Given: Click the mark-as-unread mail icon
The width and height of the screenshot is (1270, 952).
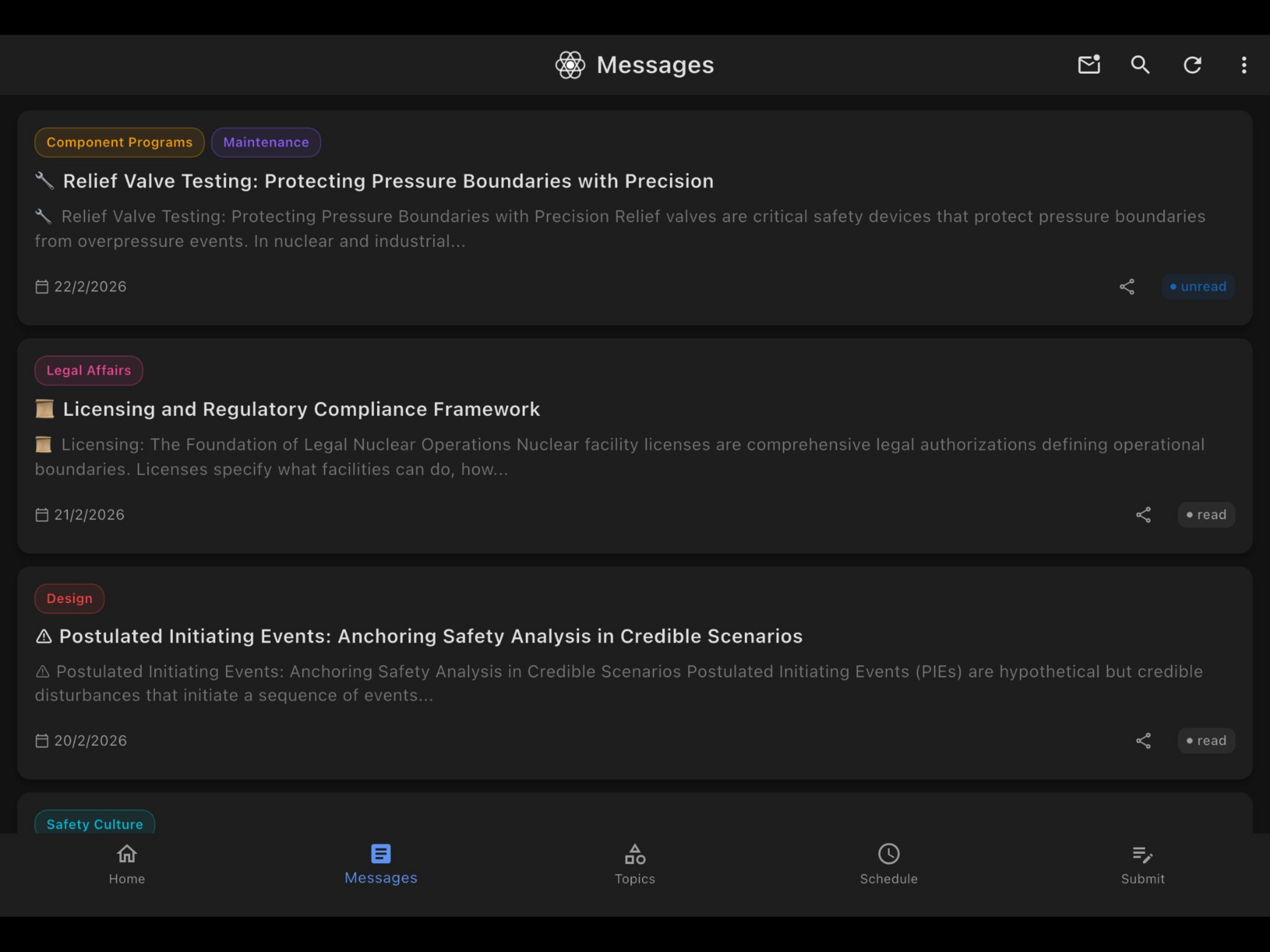Looking at the screenshot, I should [1089, 64].
